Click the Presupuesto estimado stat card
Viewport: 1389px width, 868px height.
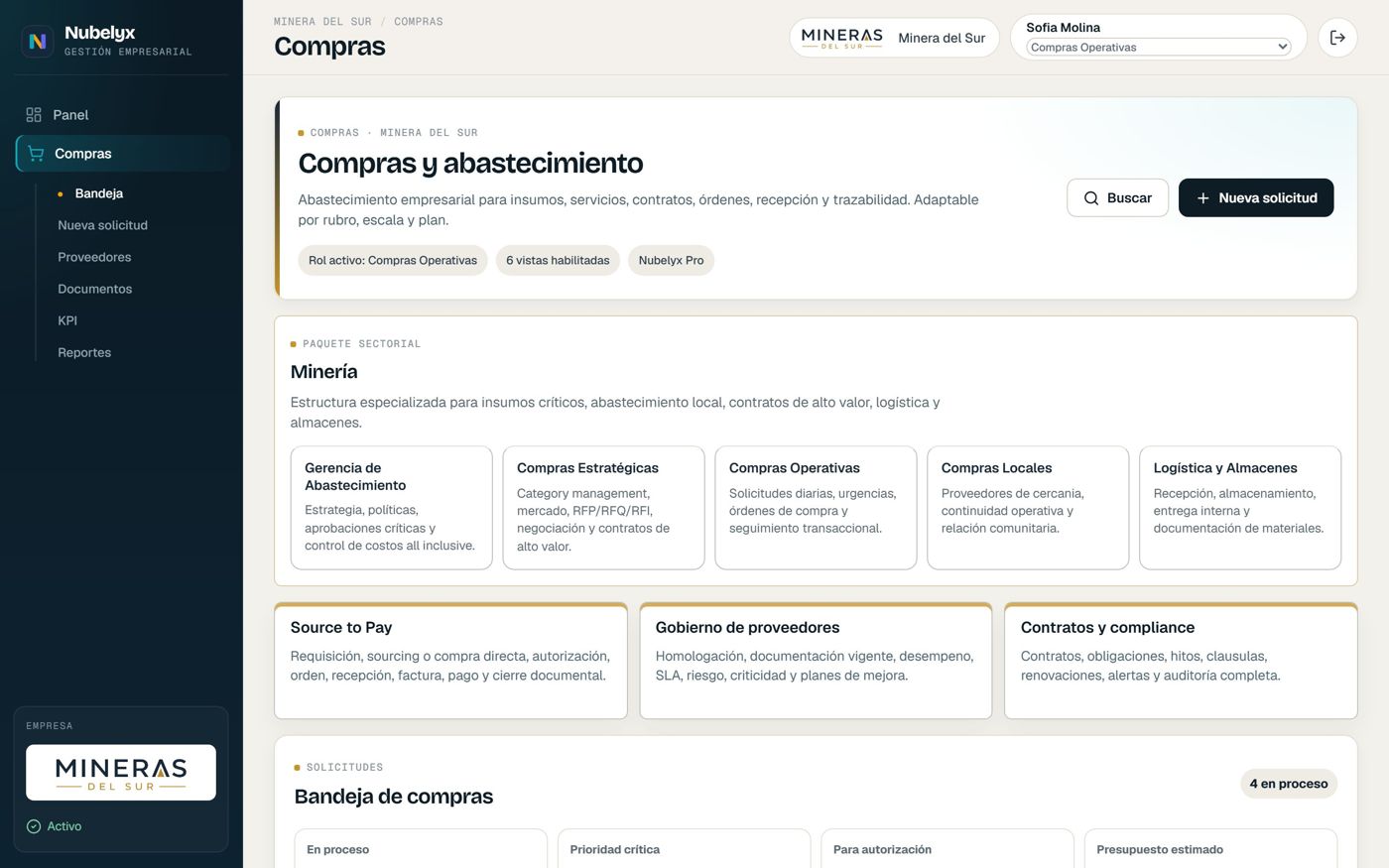1210,849
